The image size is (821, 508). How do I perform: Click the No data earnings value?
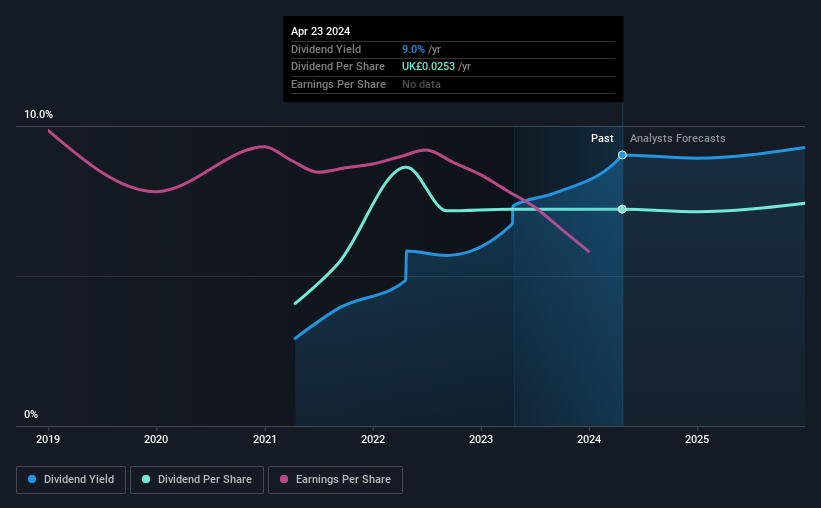(421, 84)
